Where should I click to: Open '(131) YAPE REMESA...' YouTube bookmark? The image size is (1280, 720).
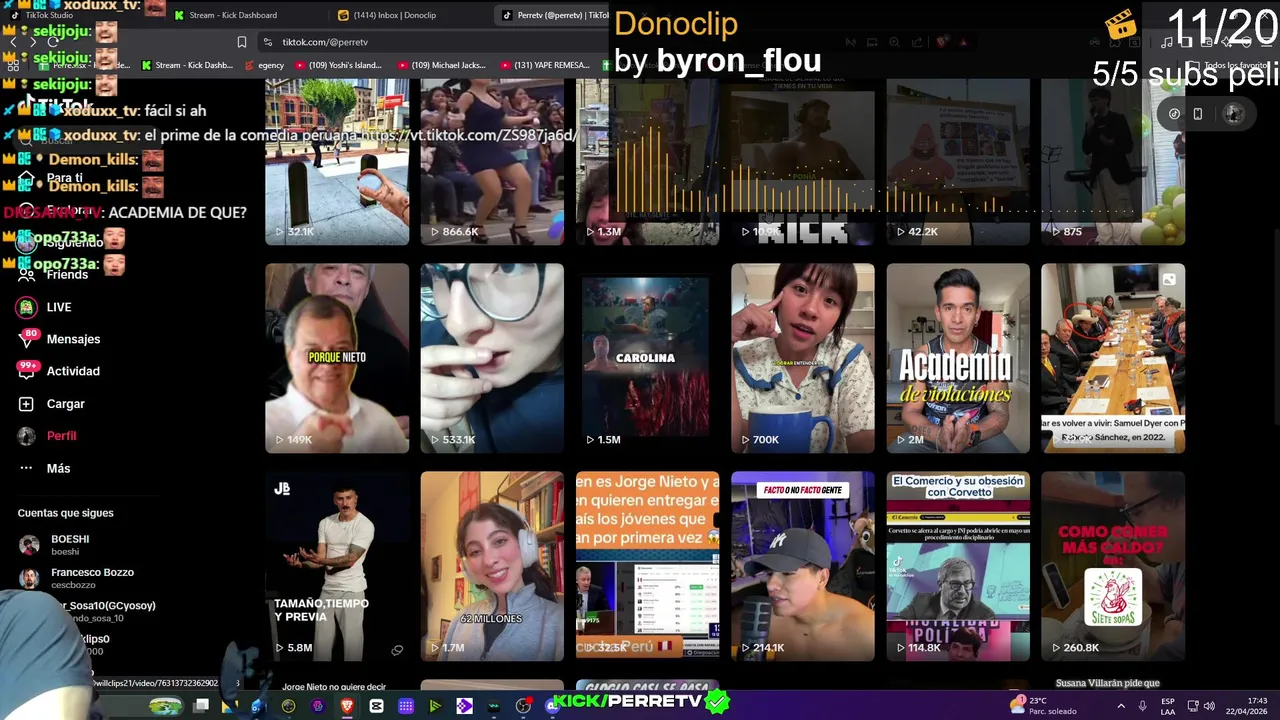546,65
